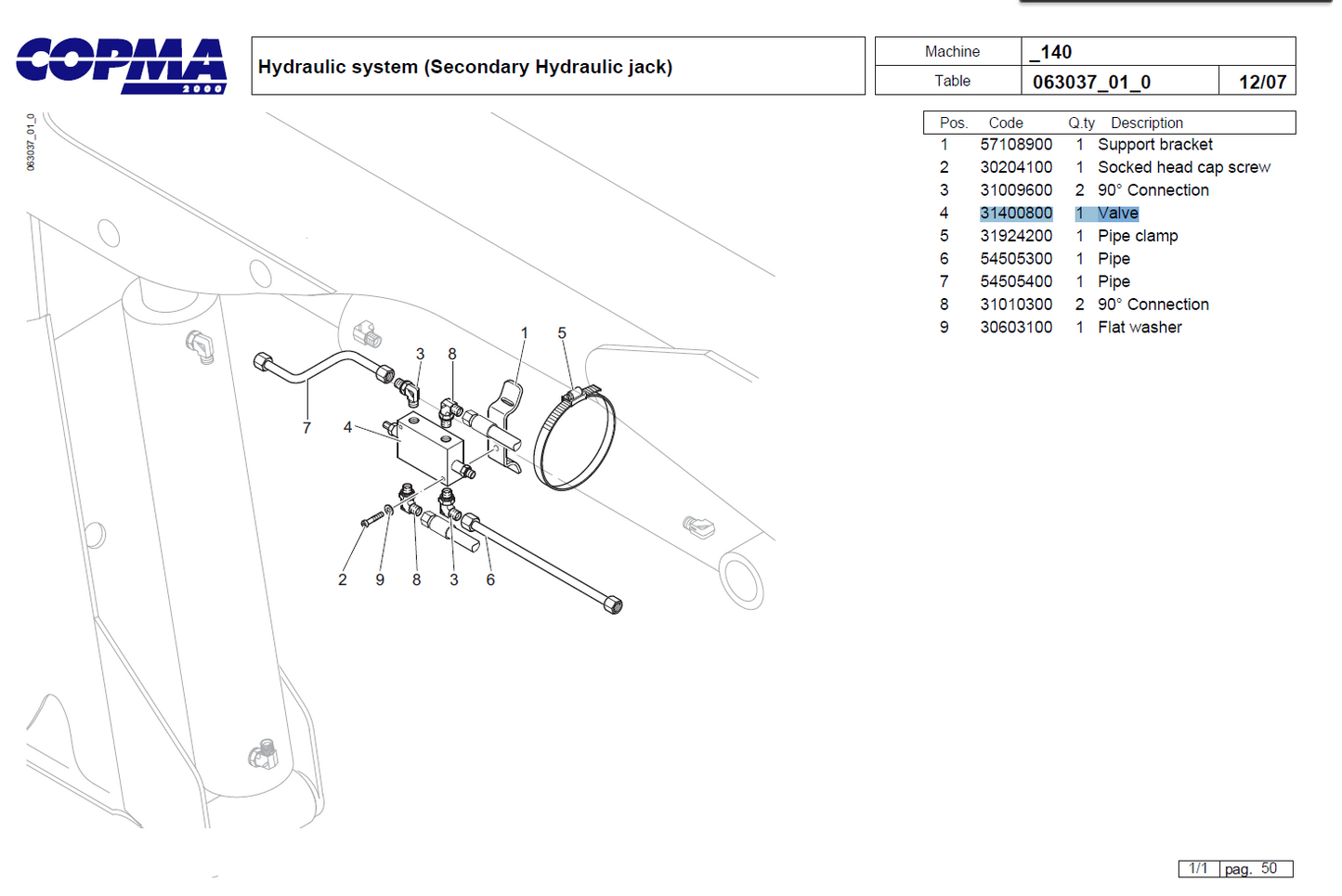
Task: Click the flat washer drawing above callout 9
Action: click(388, 510)
